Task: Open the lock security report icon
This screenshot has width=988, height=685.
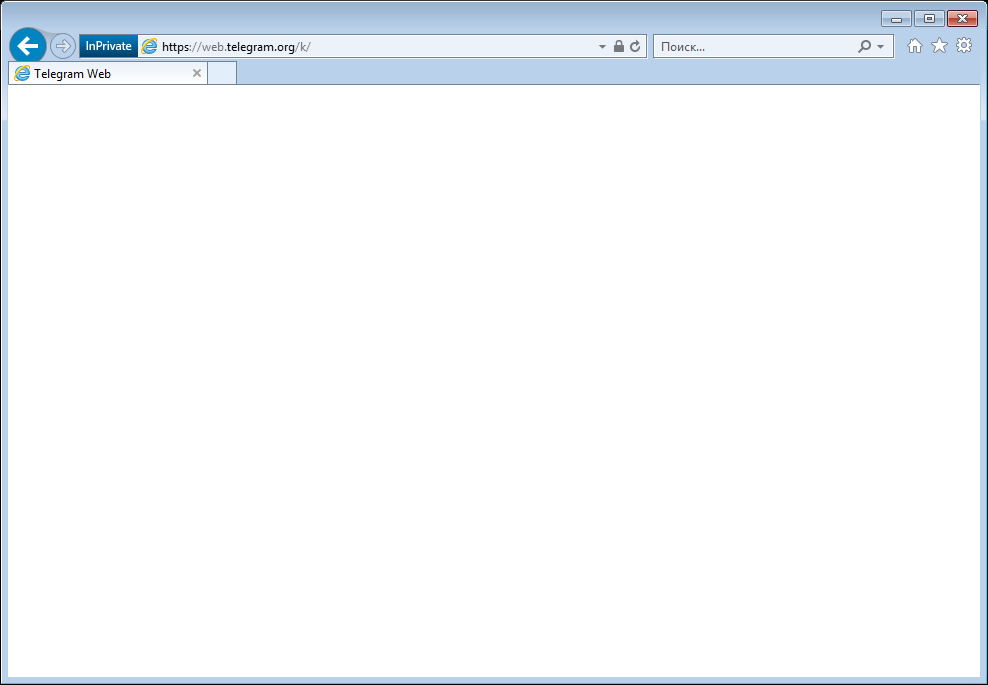Action: pos(619,46)
